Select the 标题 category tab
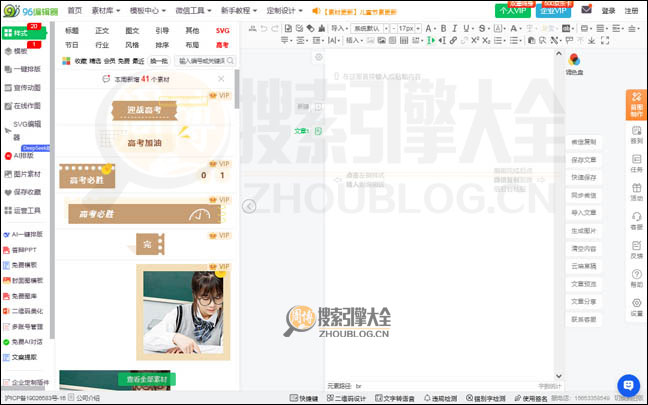Image resolution: width=648 pixels, height=405 pixels. (72, 31)
